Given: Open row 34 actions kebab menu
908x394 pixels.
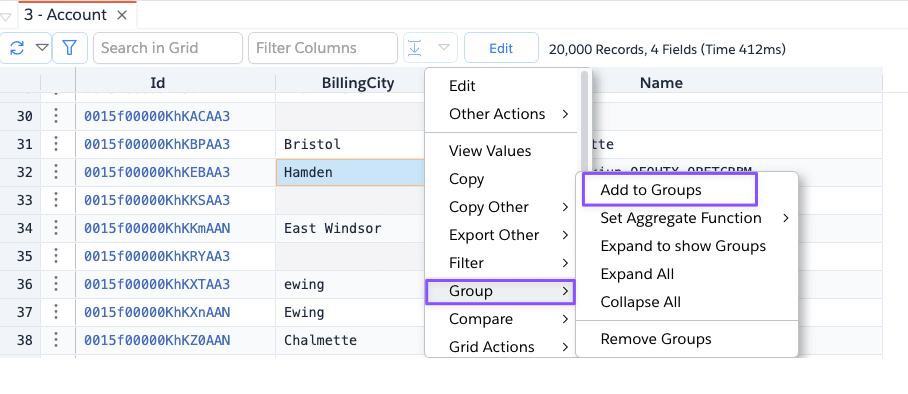Looking at the screenshot, I should click(56, 228).
